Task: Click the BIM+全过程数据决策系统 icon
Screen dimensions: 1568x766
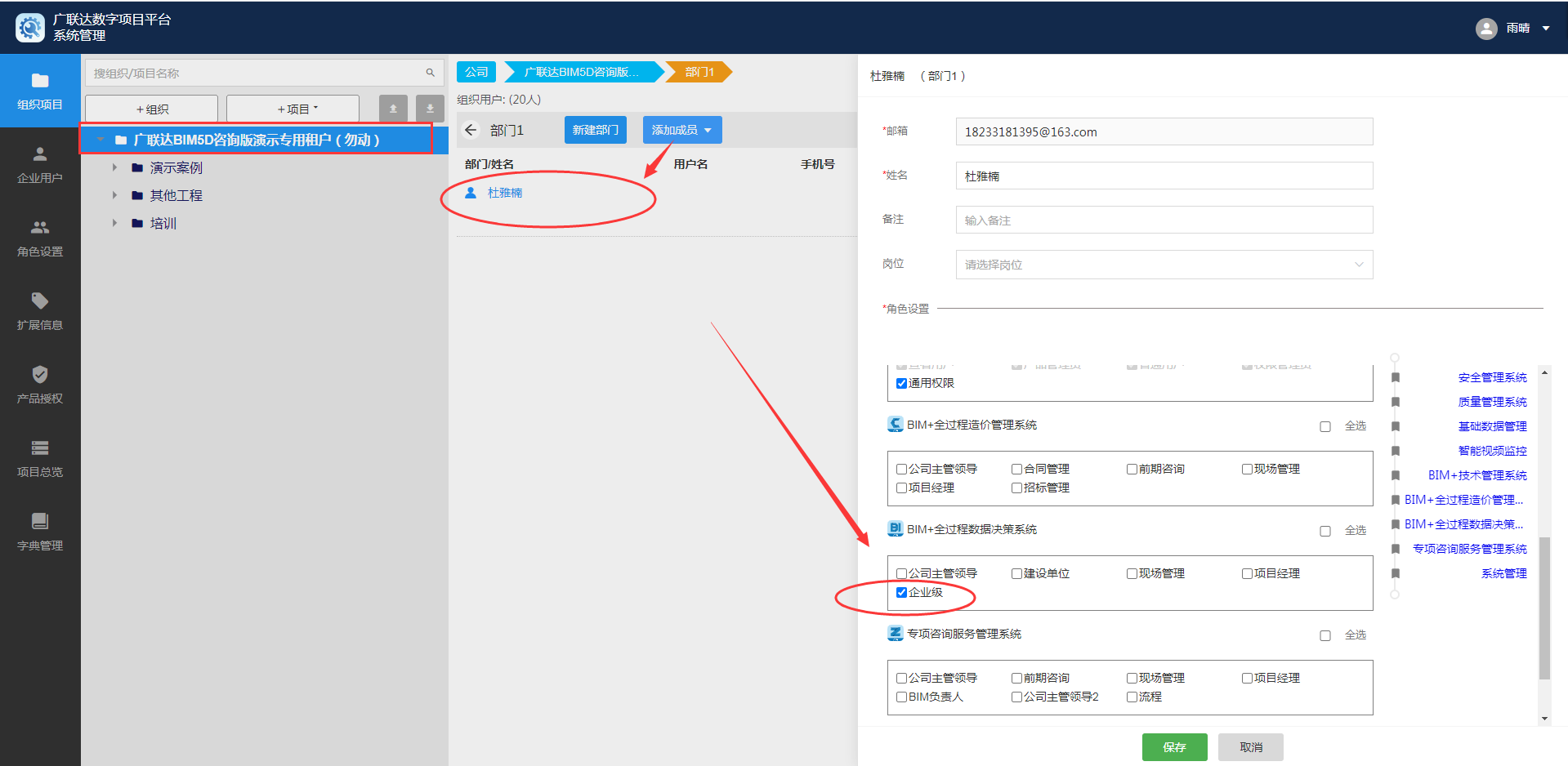Action: [x=896, y=529]
